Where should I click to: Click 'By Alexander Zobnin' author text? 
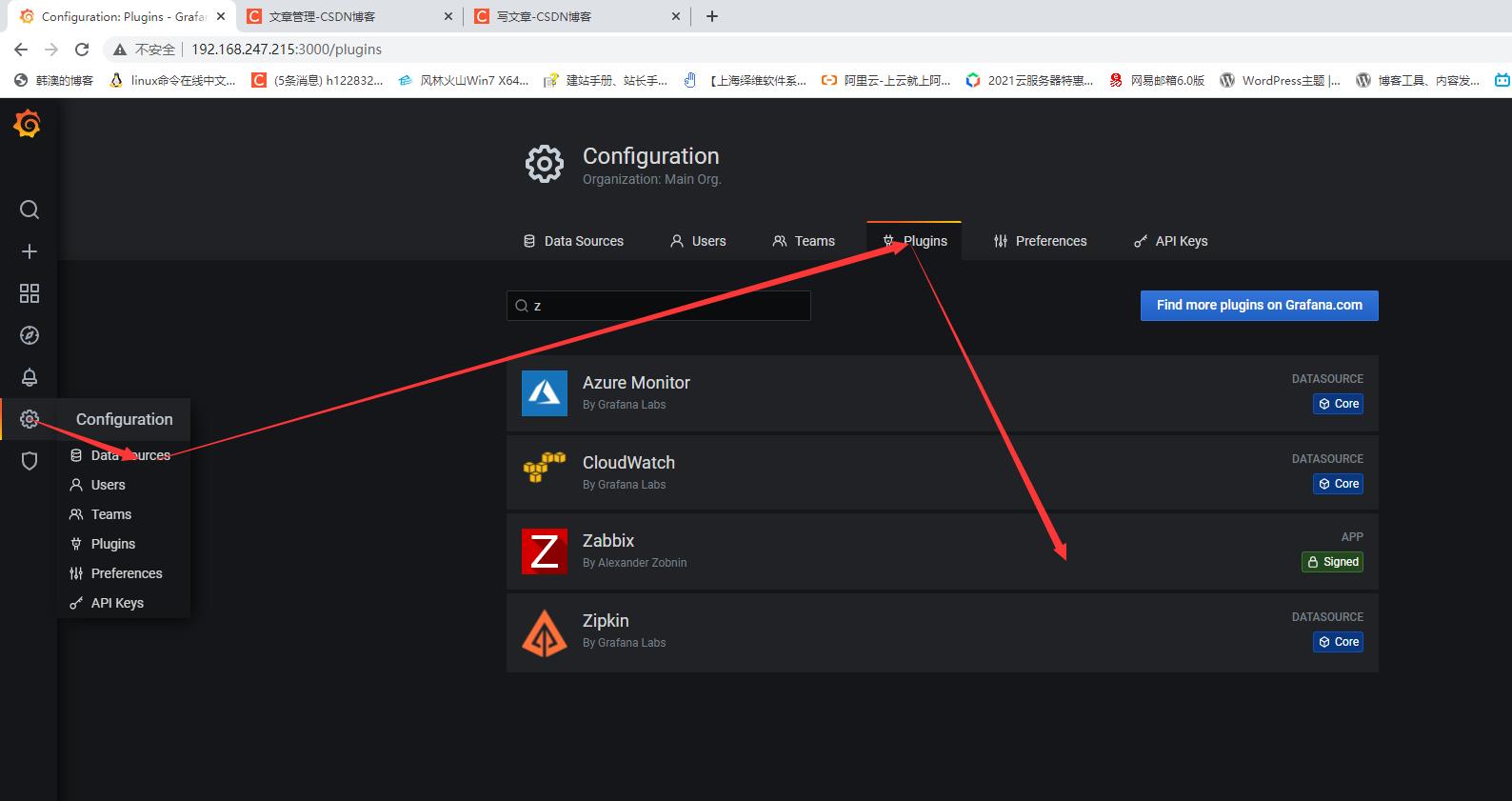click(x=634, y=563)
